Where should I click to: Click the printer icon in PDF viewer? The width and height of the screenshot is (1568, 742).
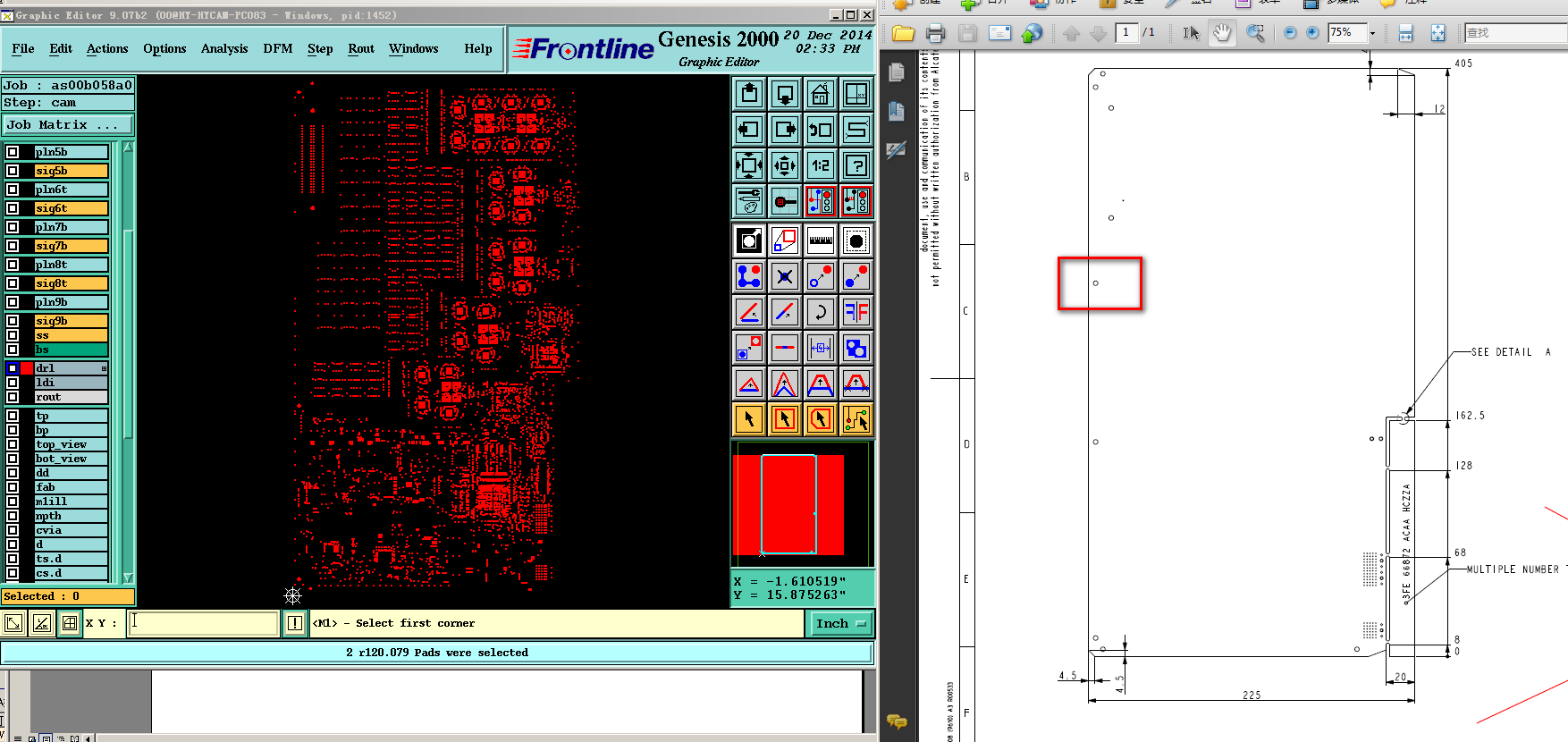(x=935, y=33)
